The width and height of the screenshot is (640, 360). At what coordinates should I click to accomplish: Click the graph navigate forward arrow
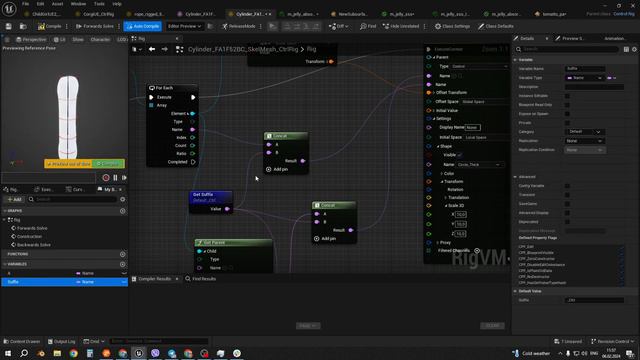tap(164, 49)
